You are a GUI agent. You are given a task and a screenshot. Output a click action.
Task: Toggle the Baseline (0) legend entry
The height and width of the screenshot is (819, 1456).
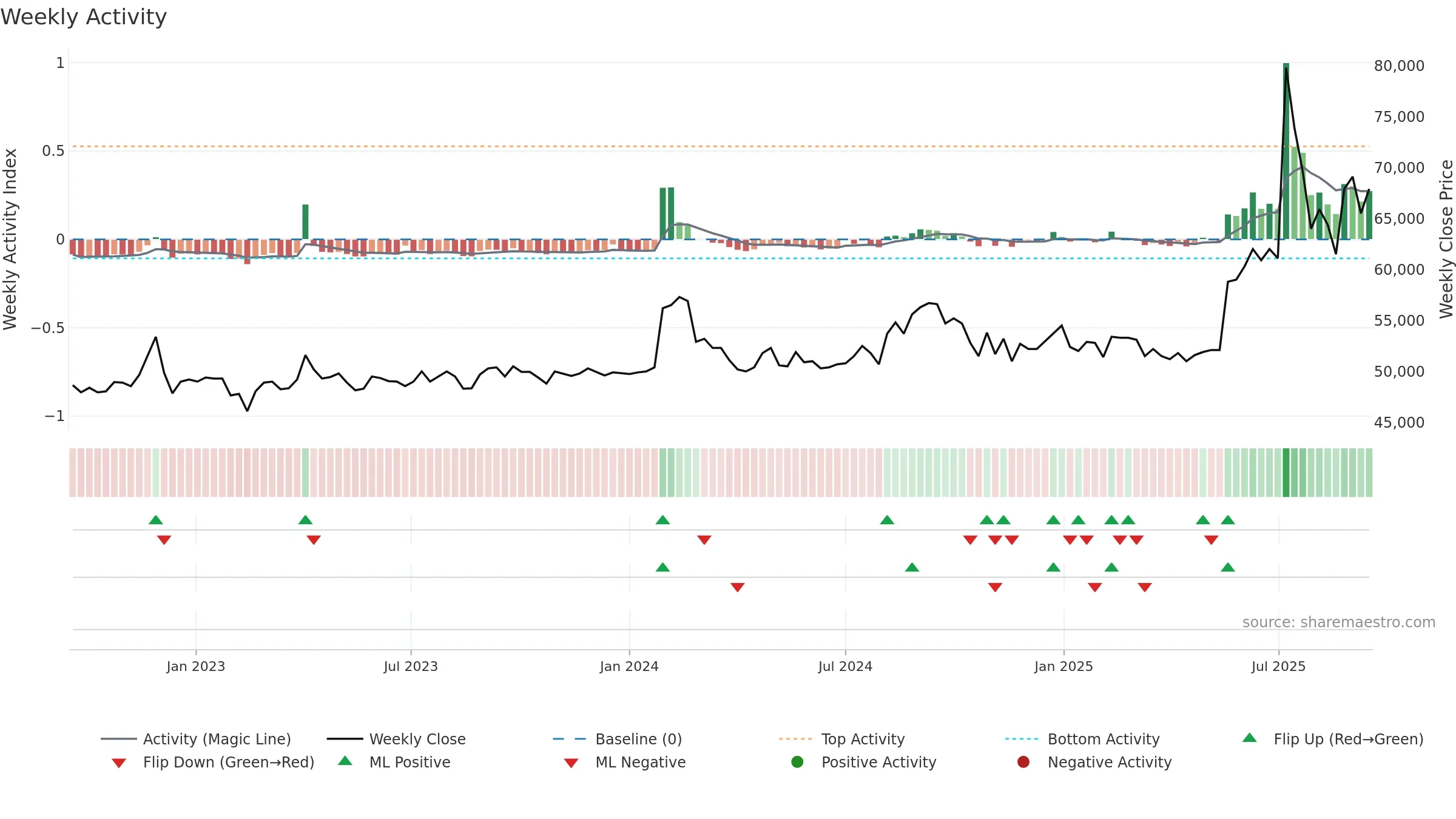pyautogui.click(x=618, y=739)
